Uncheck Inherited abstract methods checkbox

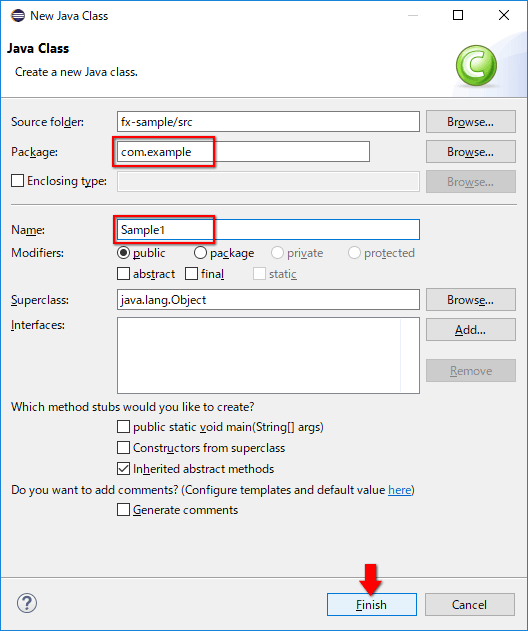click(123, 468)
